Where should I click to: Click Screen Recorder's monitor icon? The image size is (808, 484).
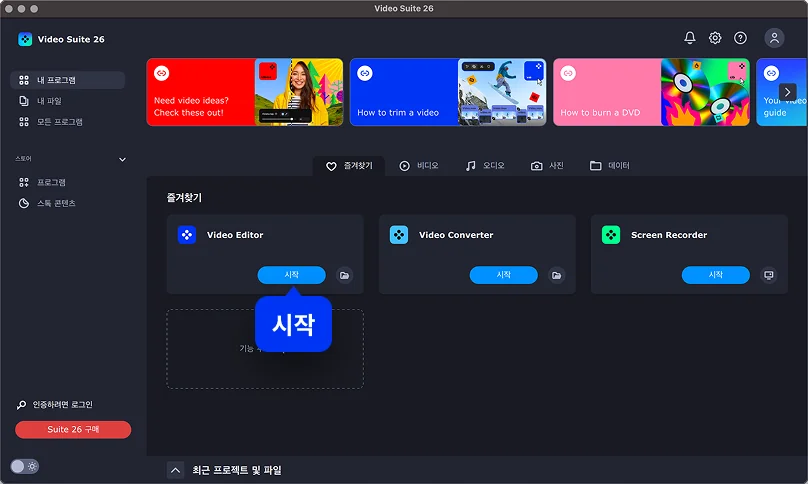pos(768,275)
